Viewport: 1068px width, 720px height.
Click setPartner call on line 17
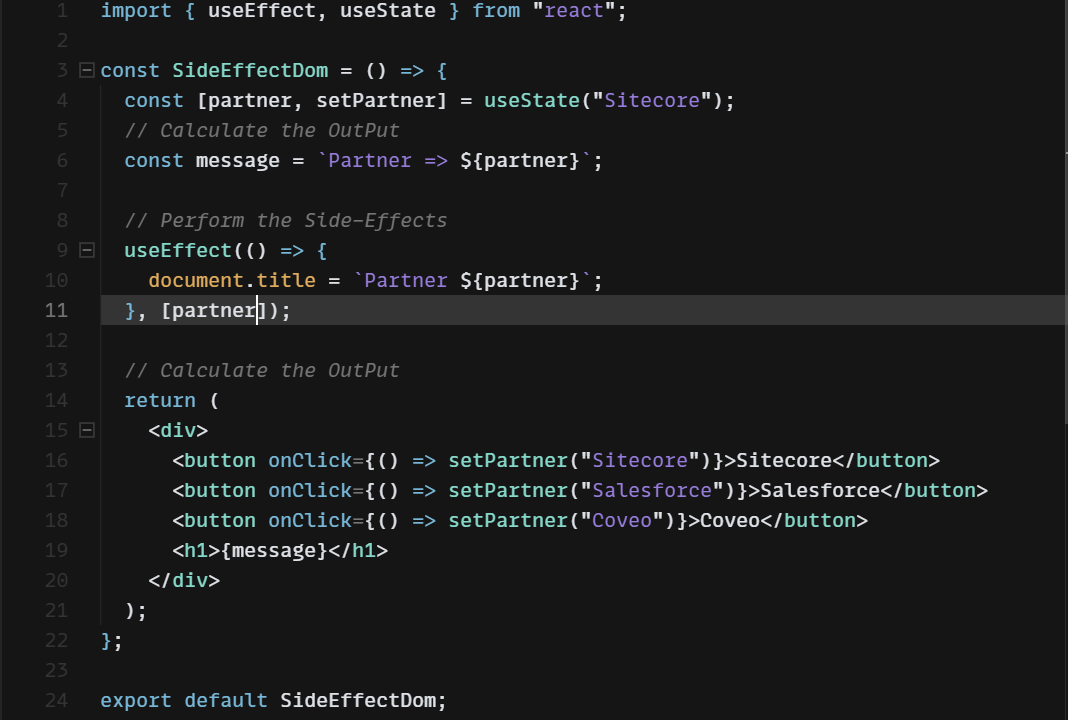coord(508,490)
